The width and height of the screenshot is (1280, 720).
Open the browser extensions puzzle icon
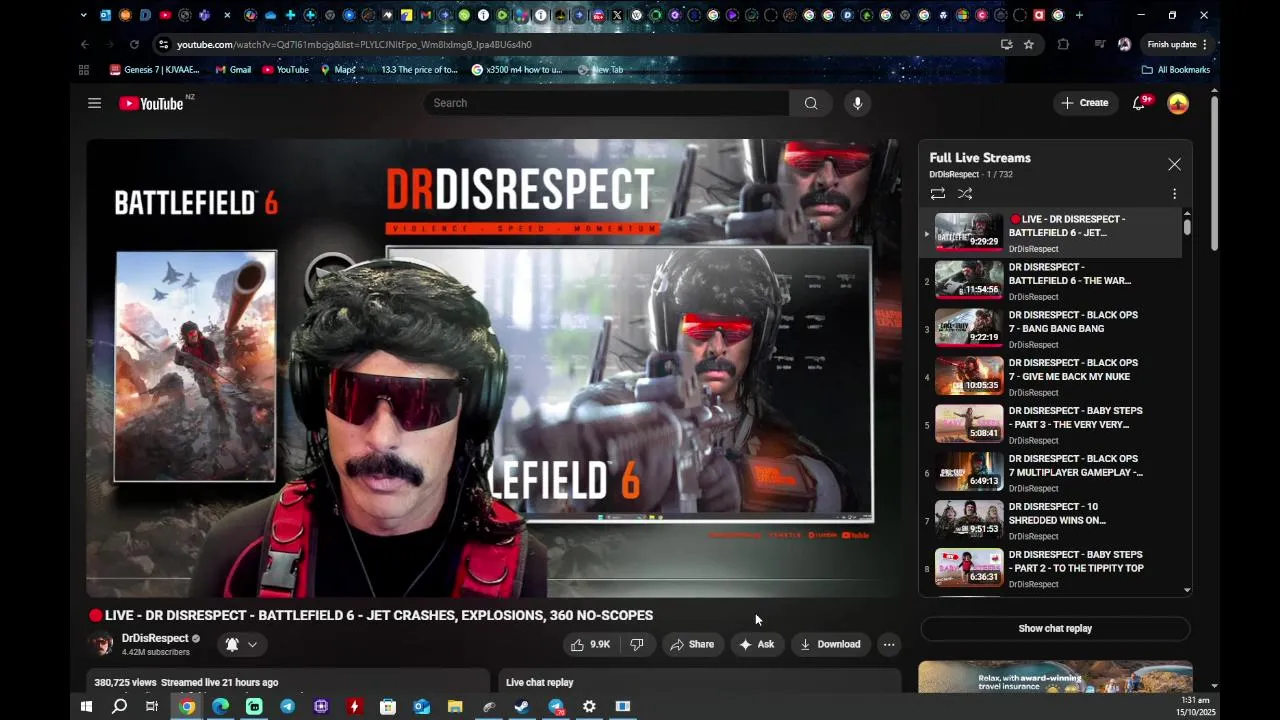pos(1063,44)
